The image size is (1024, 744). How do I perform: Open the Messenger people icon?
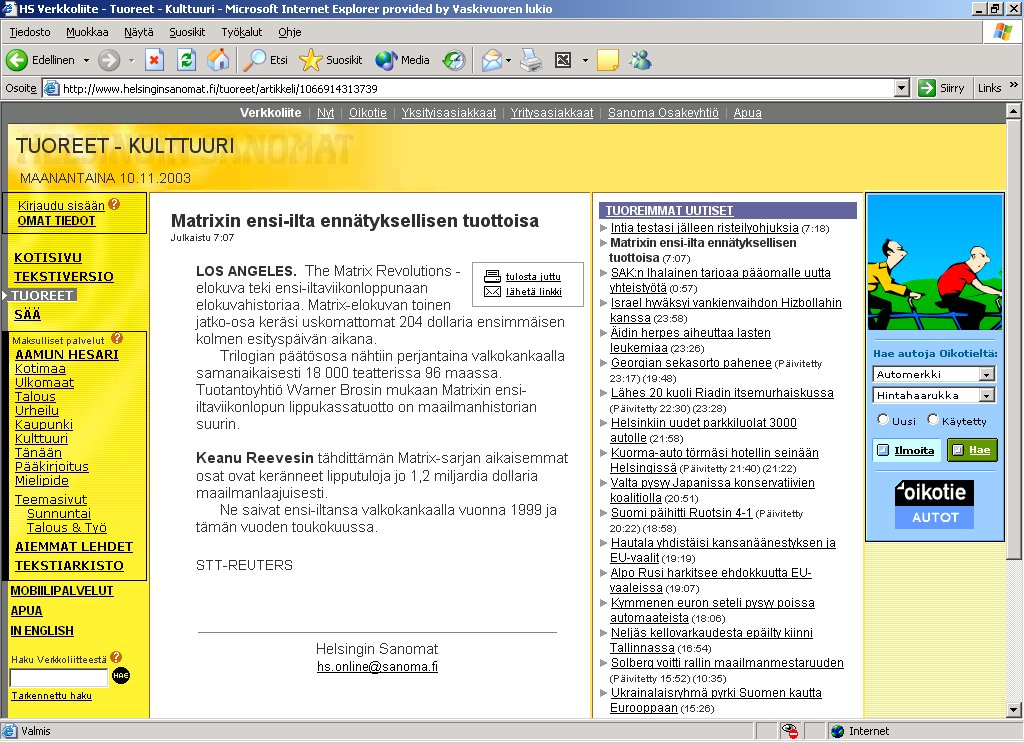click(x=641, y=60)
